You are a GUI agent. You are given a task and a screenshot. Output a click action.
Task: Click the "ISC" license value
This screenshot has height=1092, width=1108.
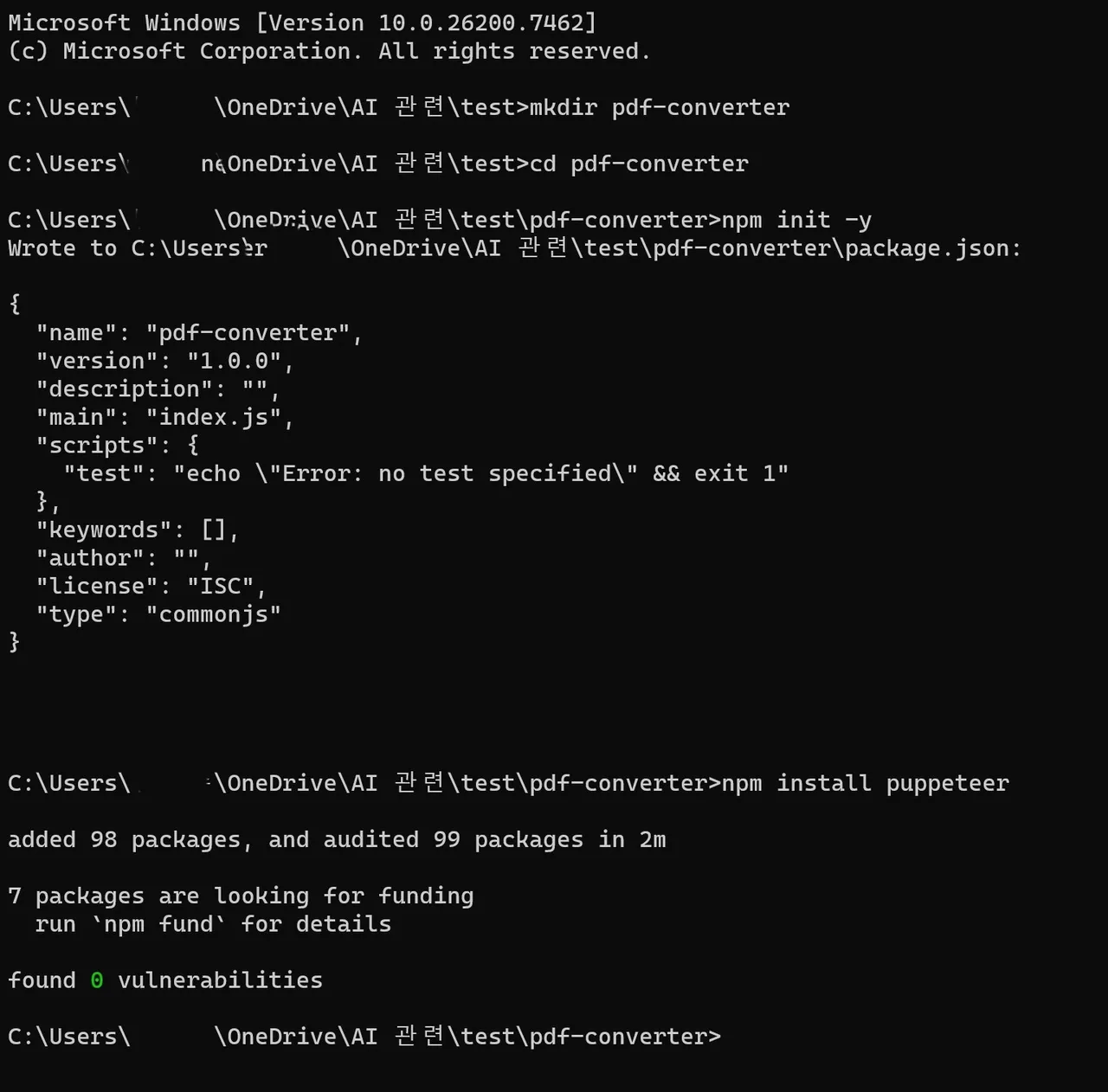point(220,586)
